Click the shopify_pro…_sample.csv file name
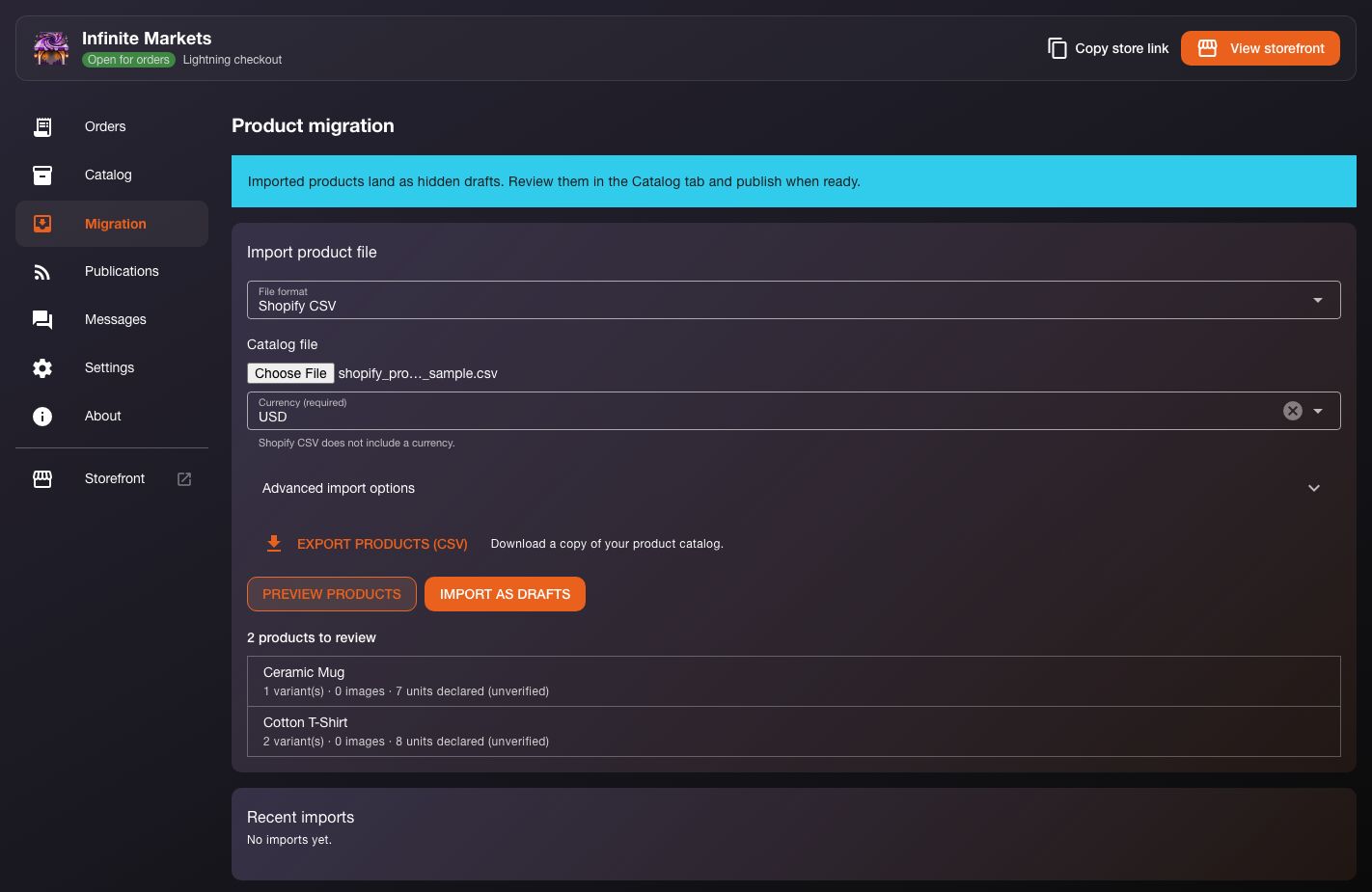Image resolution: width=1372 pixels, height=892 pixels. point(418,373)
